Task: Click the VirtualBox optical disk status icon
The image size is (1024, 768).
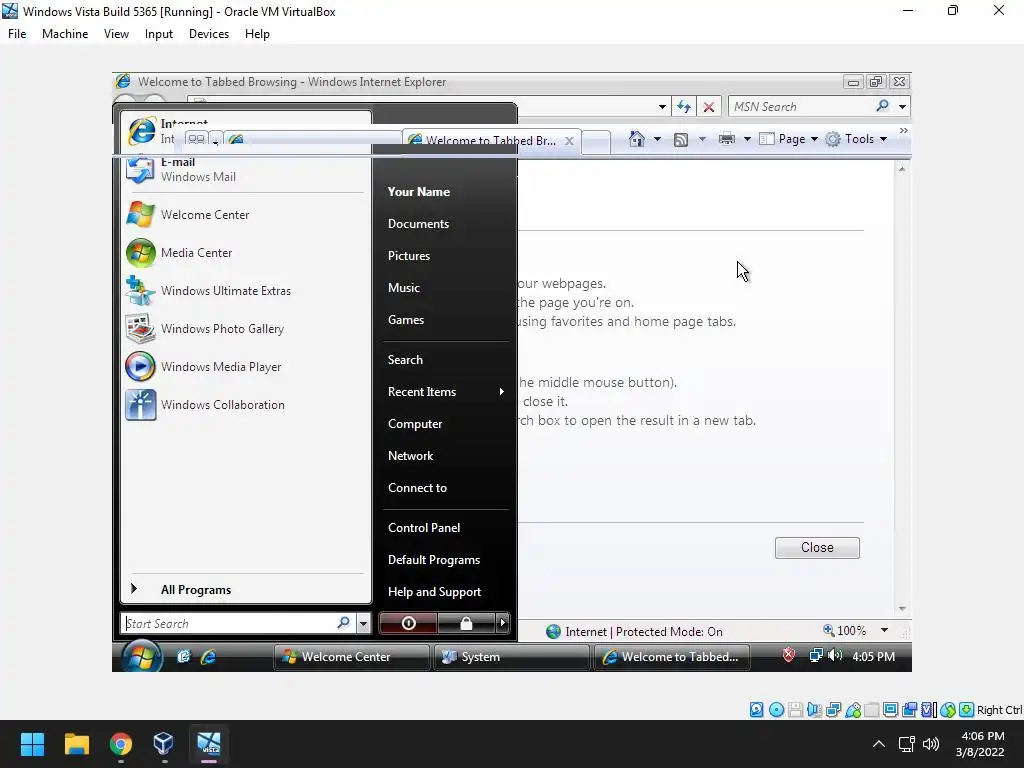Action: [776, 710]
